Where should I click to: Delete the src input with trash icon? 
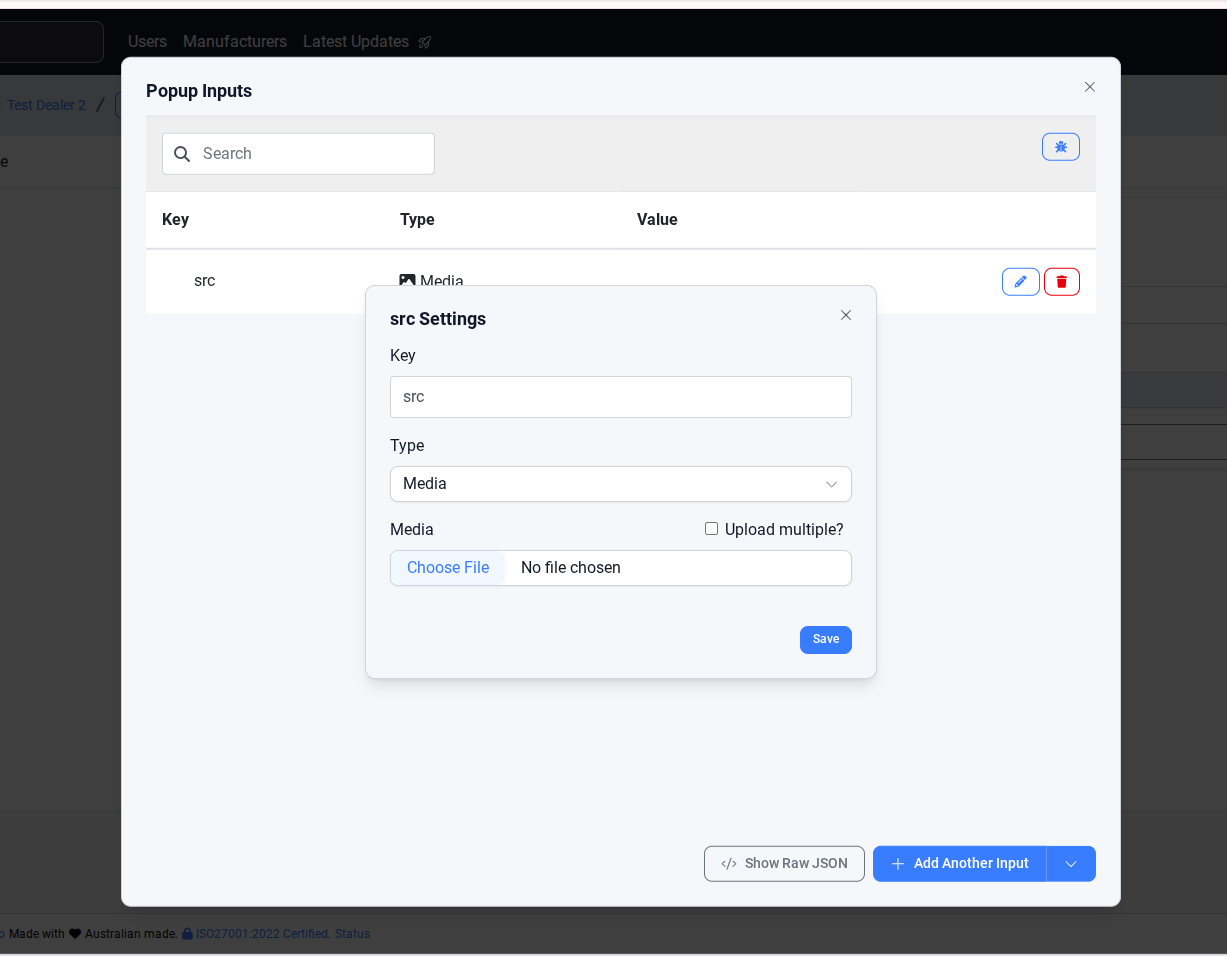(x=1061, y=282)
